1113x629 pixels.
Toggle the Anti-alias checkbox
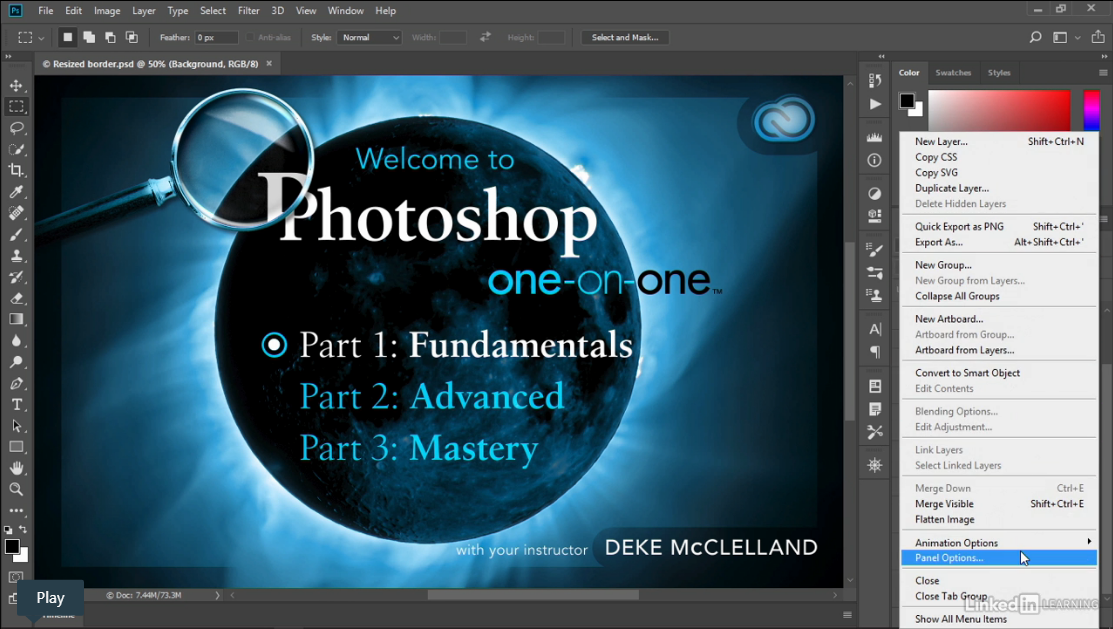[x=250, y=37]
